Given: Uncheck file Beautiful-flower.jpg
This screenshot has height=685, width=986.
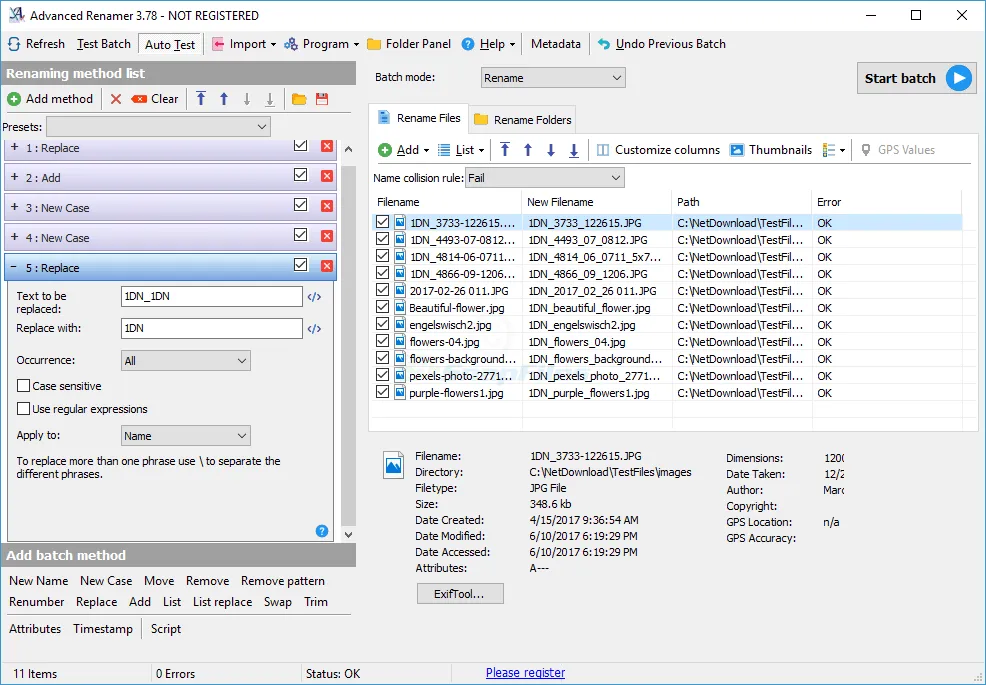Looking at the screenshot, I should click(x=382, y=307).
